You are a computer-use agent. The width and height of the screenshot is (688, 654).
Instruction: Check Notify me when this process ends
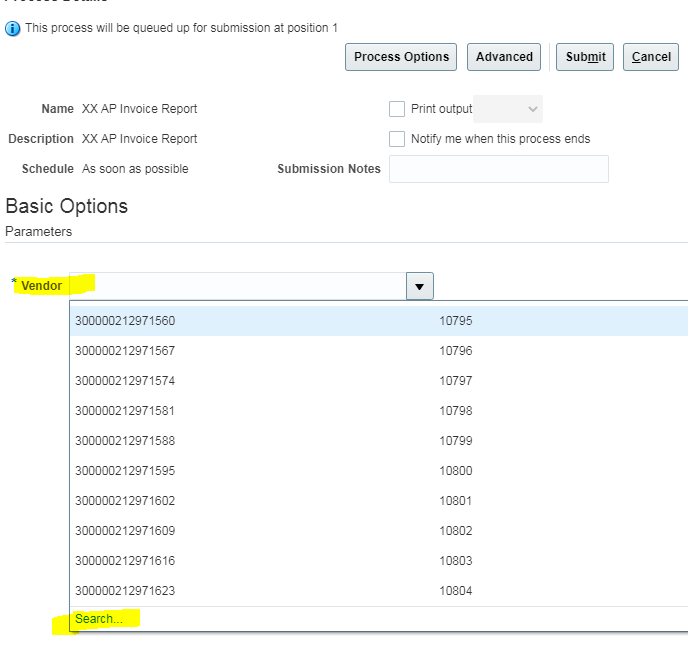397,139
